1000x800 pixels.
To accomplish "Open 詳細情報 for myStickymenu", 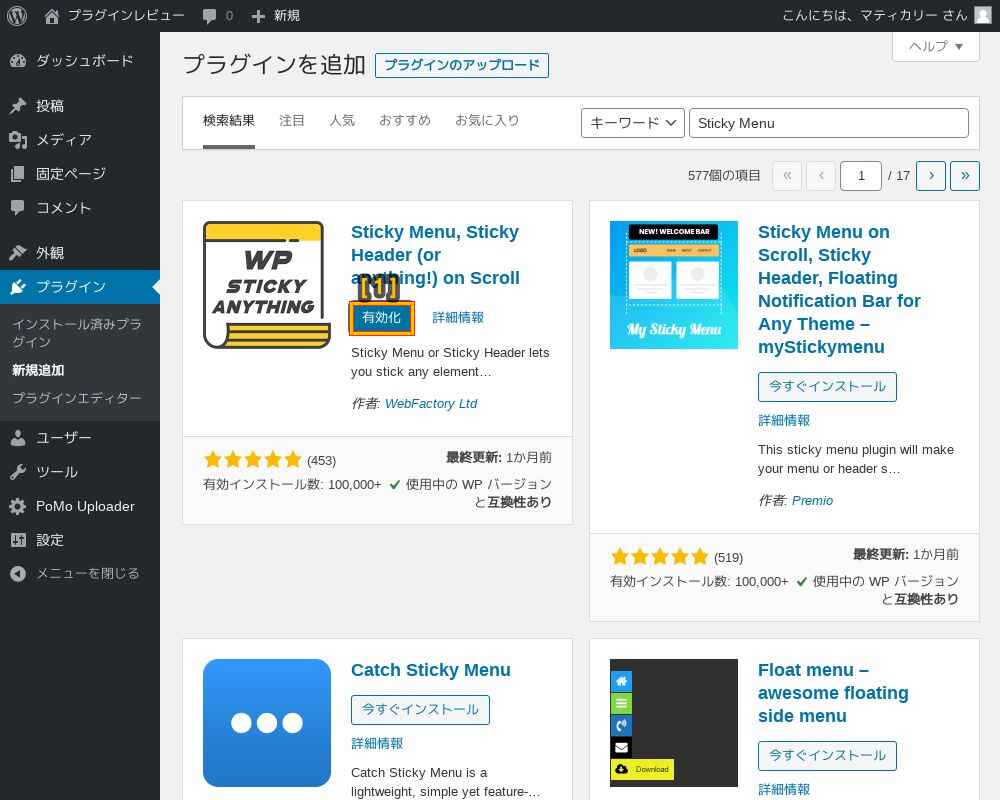I will pyautogui.click(x=784, y=420).
